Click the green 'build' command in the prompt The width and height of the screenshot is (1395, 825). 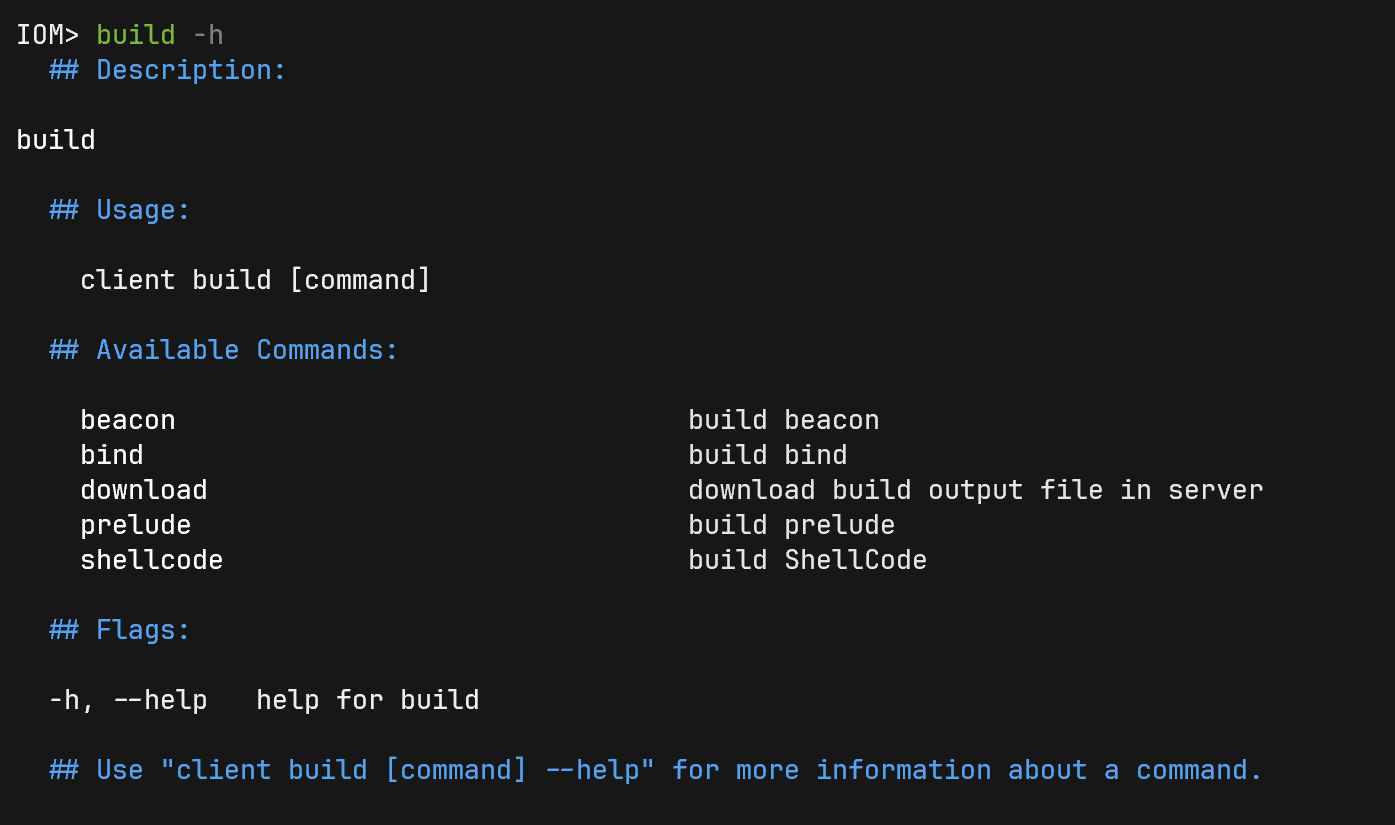[x=136, y=35]
